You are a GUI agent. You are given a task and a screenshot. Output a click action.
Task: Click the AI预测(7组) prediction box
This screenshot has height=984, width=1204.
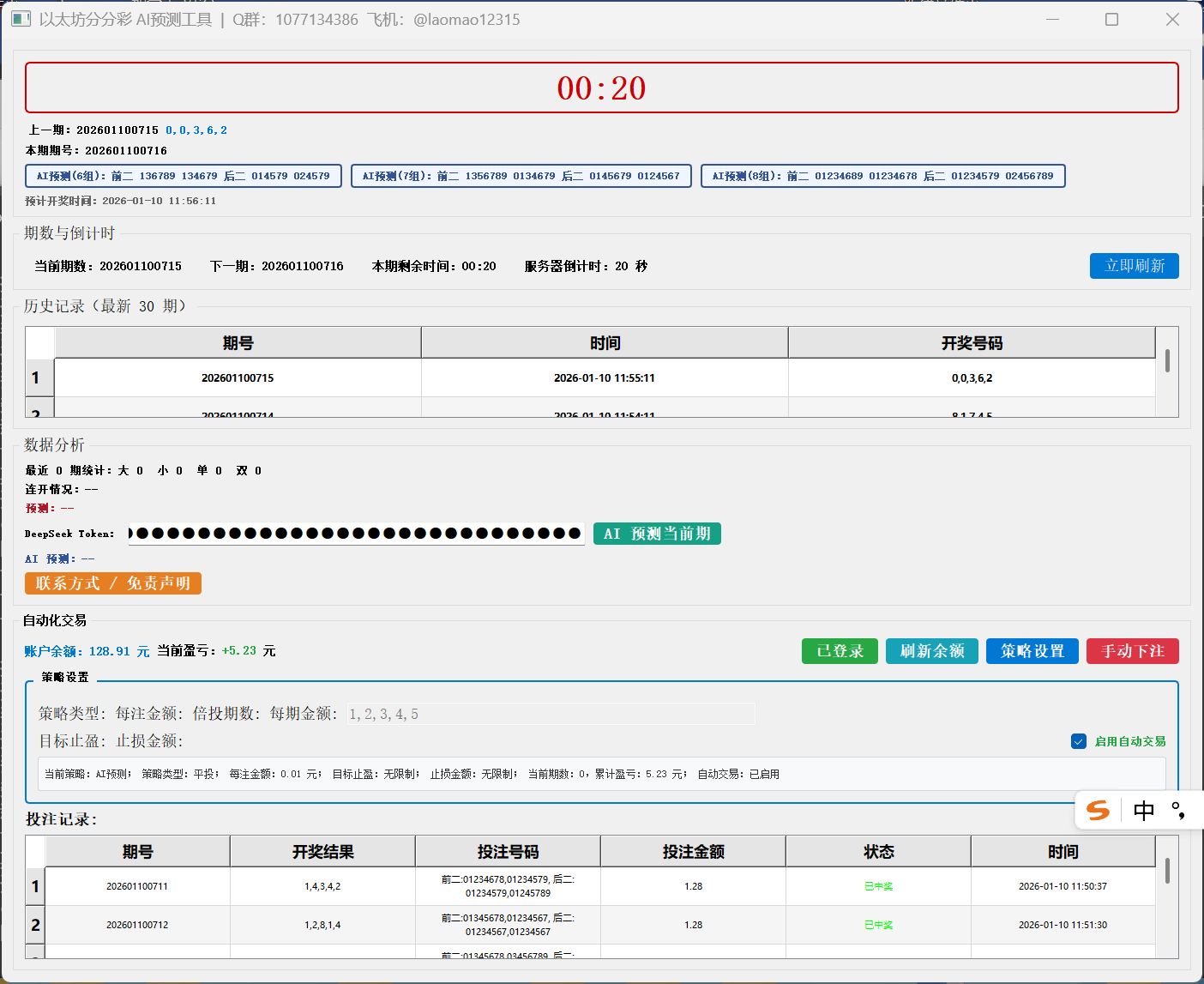coord(521,176)
